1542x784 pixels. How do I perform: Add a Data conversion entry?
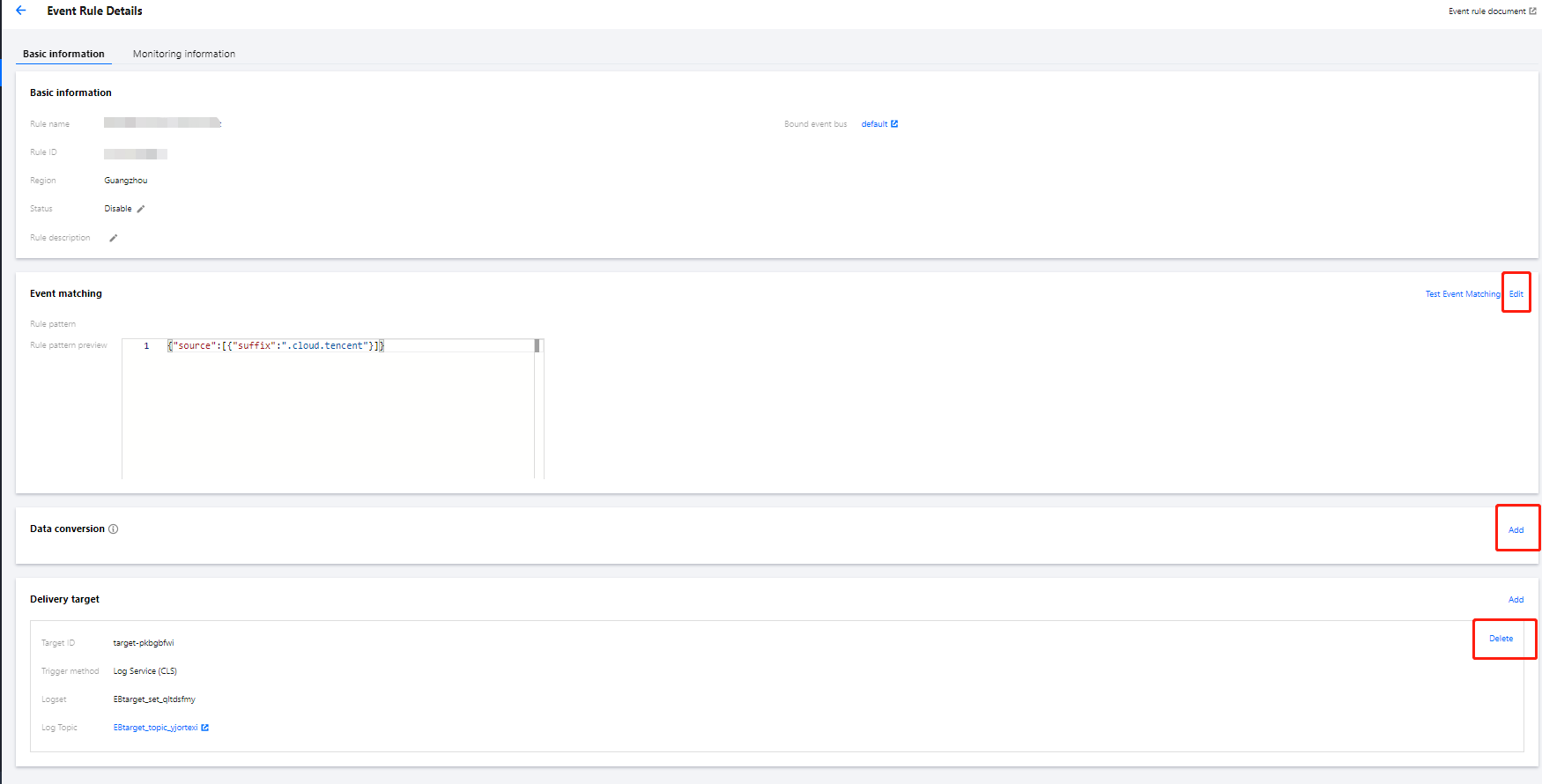tap(1516, 530)
